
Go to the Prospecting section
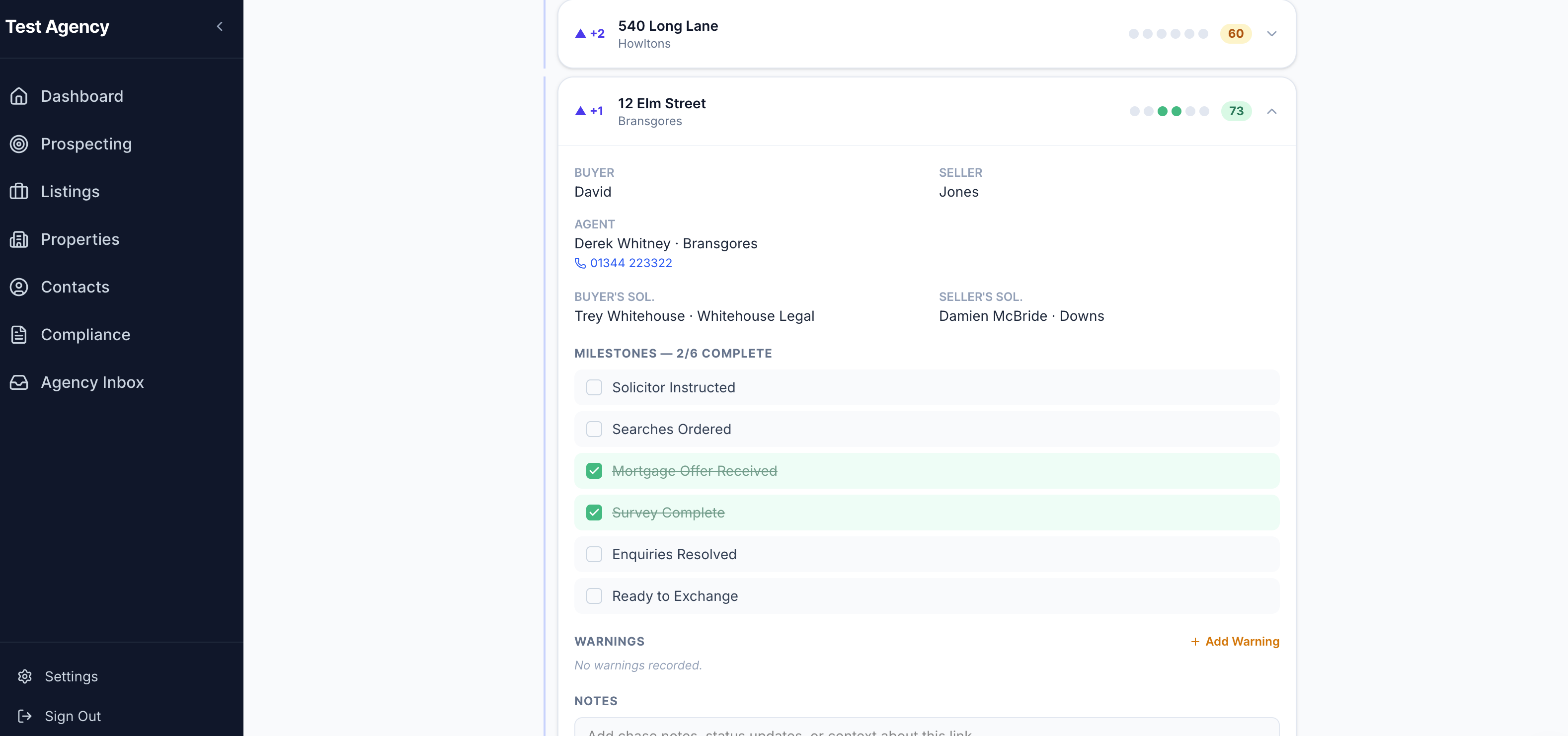(x=86, y=144)
